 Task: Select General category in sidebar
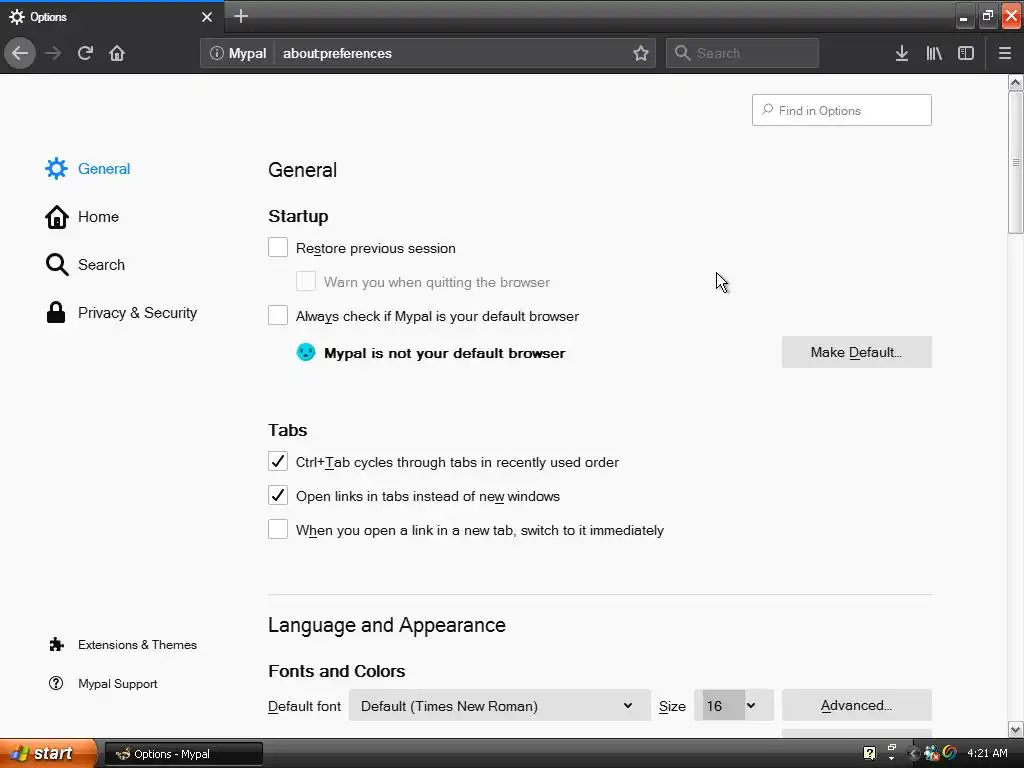pos(88,168)
